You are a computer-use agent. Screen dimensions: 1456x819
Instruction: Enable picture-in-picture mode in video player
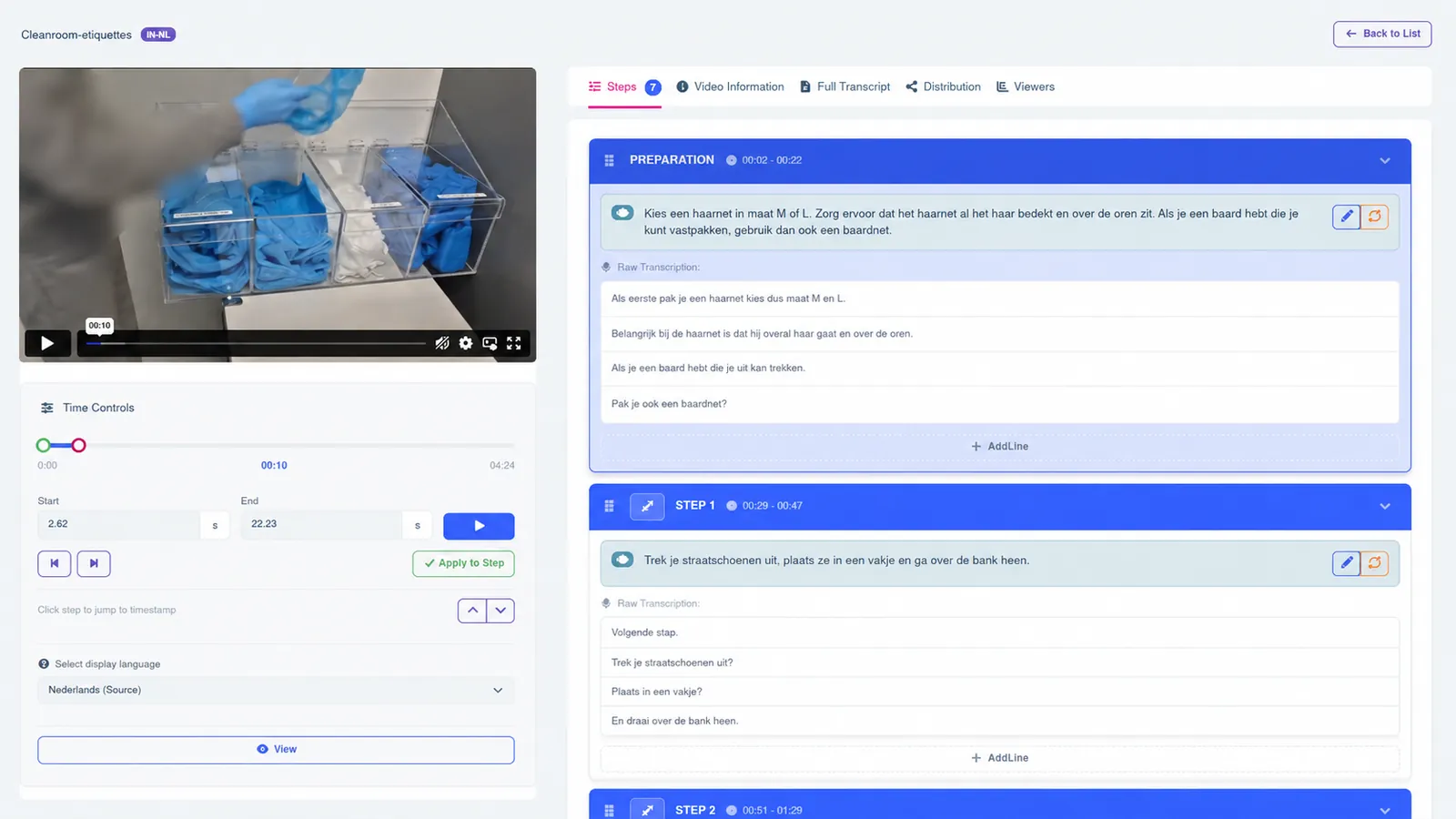tap(490, 343)
